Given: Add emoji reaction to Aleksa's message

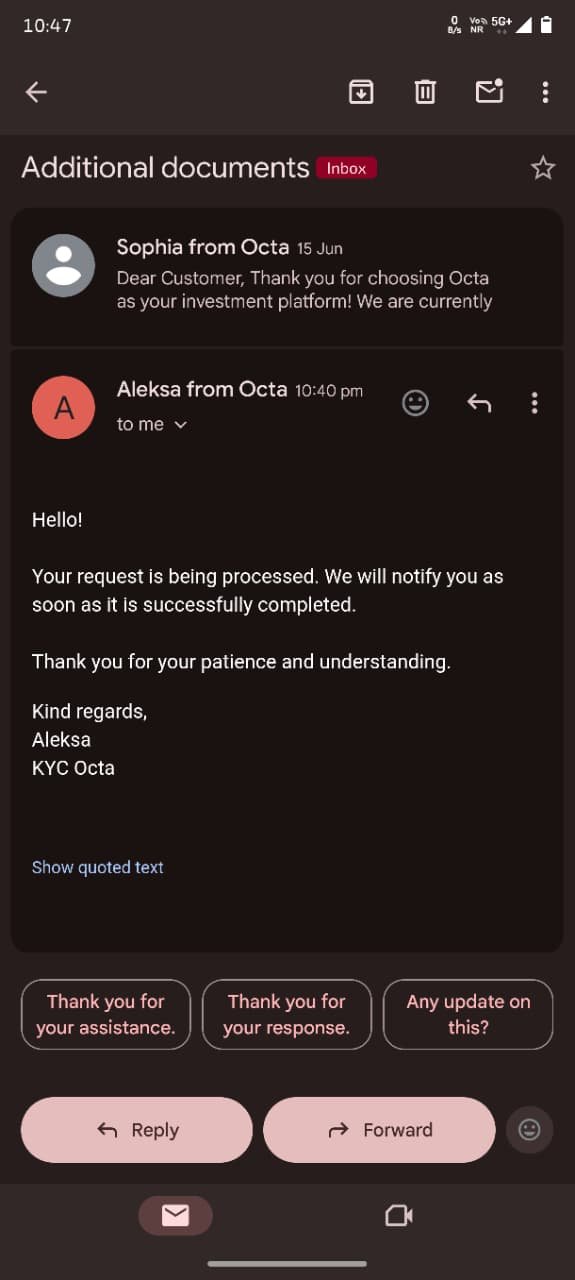Looking at the screenshot, I should tap(415, 403).
